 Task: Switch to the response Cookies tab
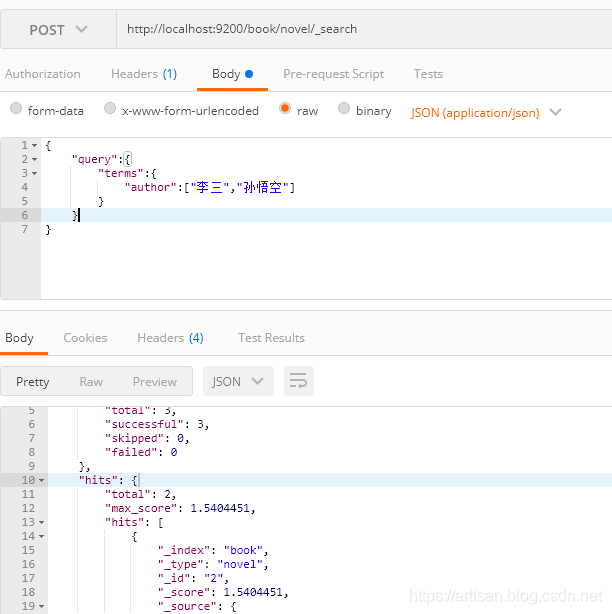coord(85,338)
